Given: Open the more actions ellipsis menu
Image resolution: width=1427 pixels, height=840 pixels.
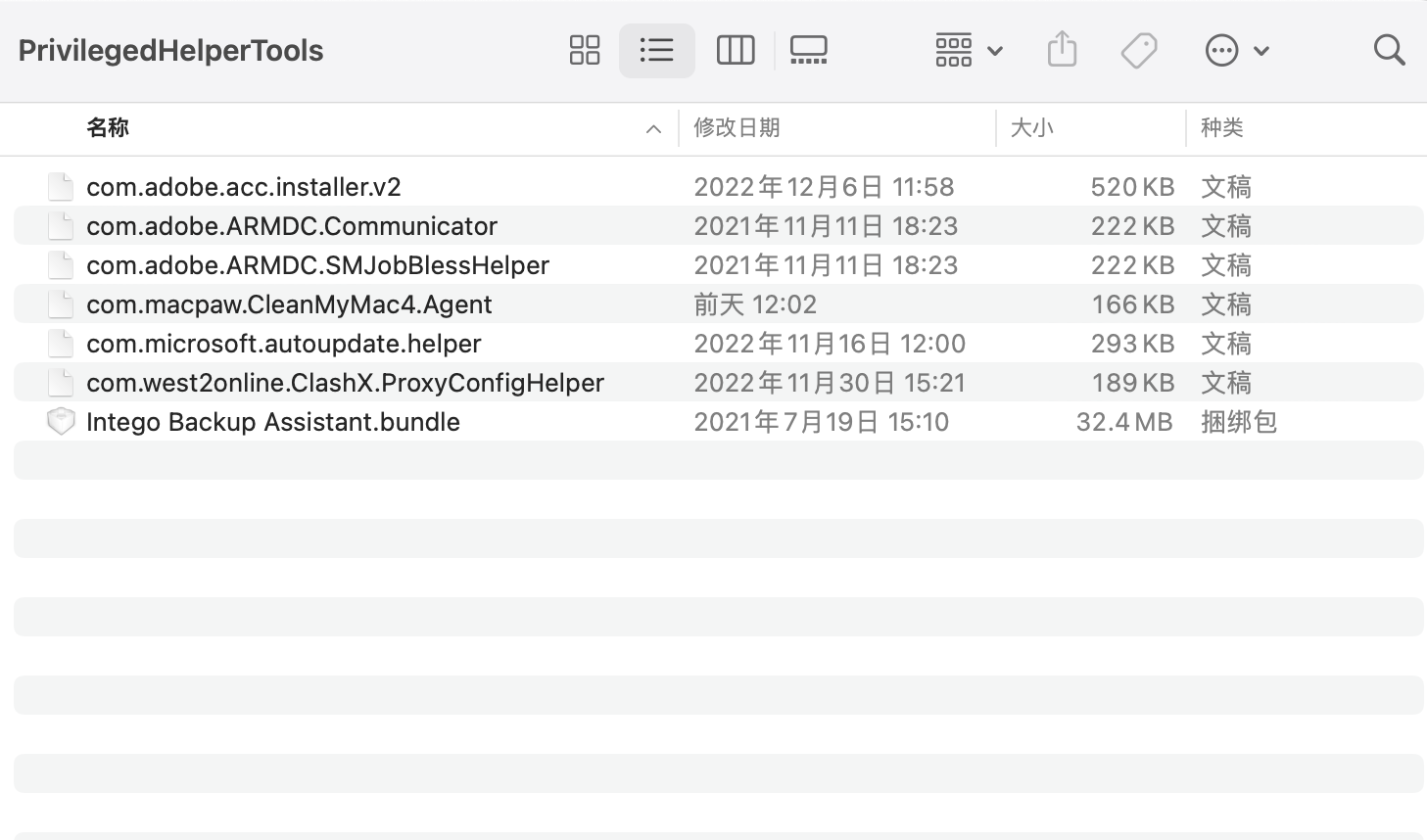Looking at the screenshot, I should tap(1236, 50).
